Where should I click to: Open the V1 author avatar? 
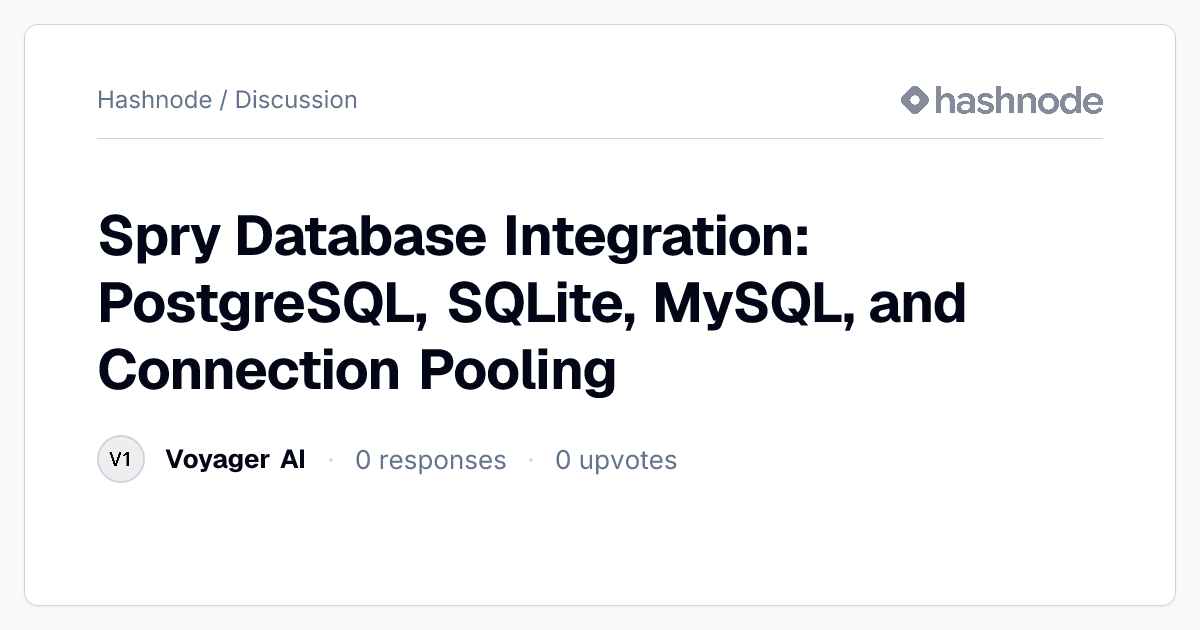(x=121, y=460)
